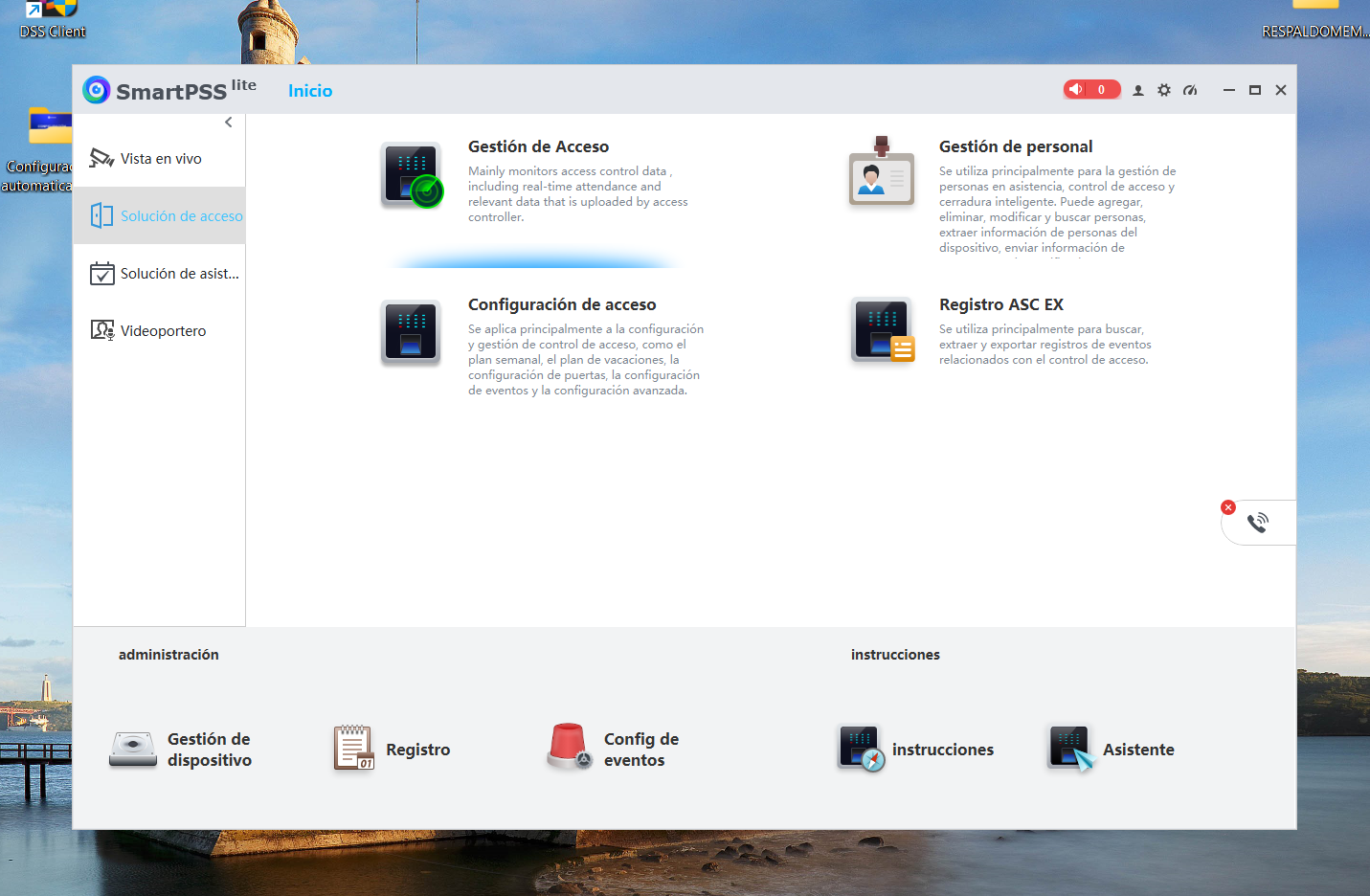This screenshot has height=896, width=1370.
Task: Minimize the SmartPSS window
Action: coord(1229,90)
